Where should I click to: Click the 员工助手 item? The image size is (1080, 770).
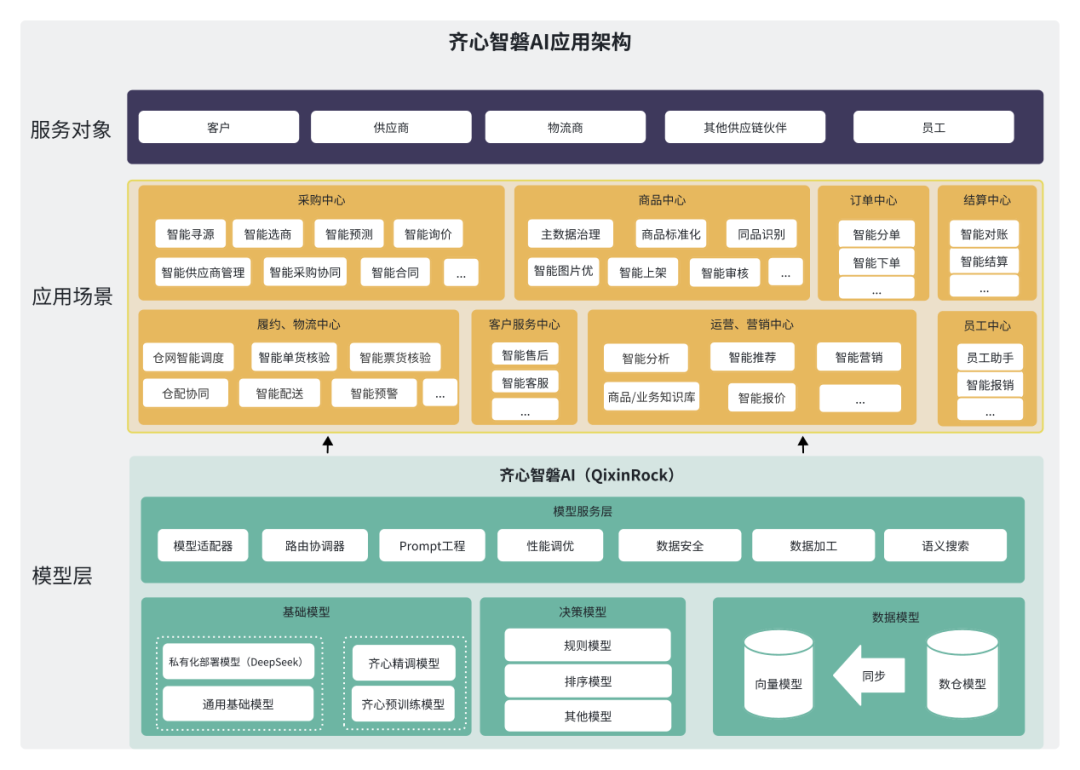[x=990, y=357]
